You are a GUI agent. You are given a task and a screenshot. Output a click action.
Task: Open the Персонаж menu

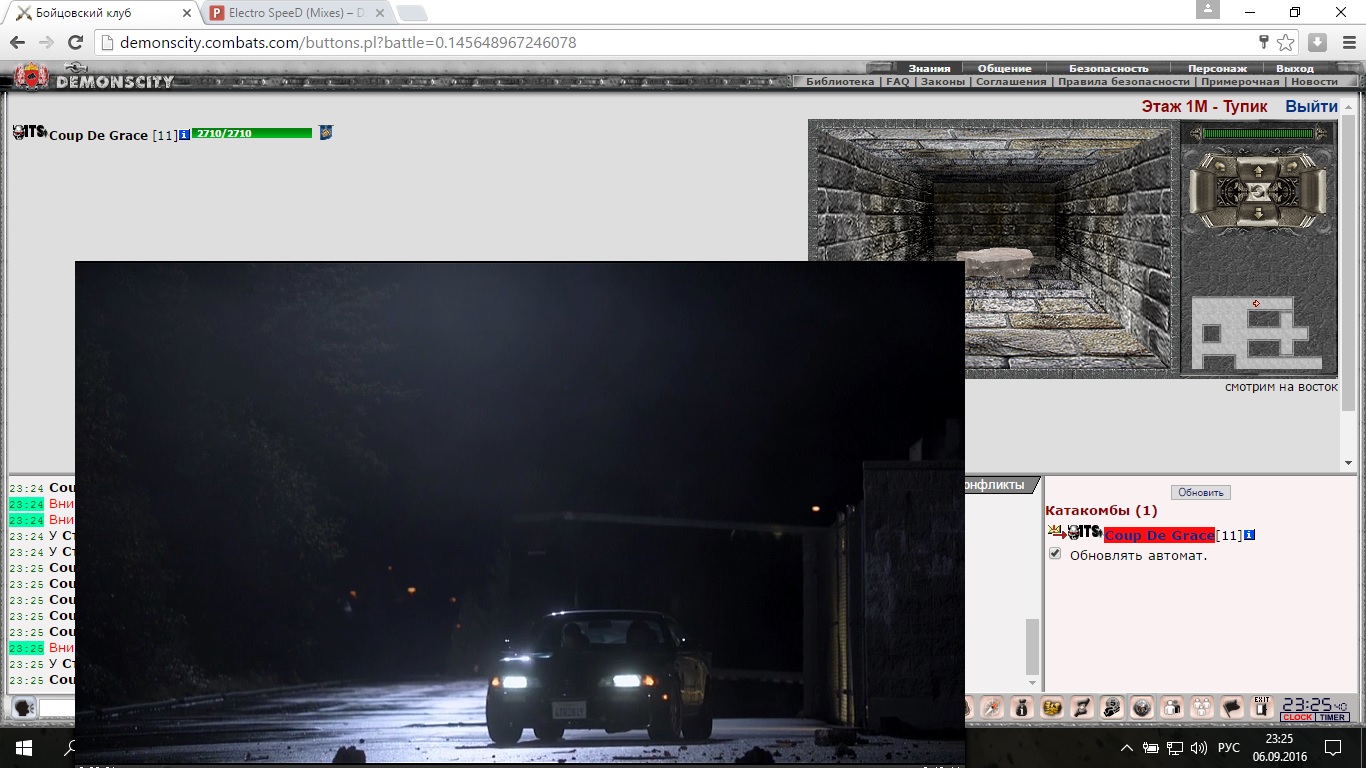pos(1217,68)
